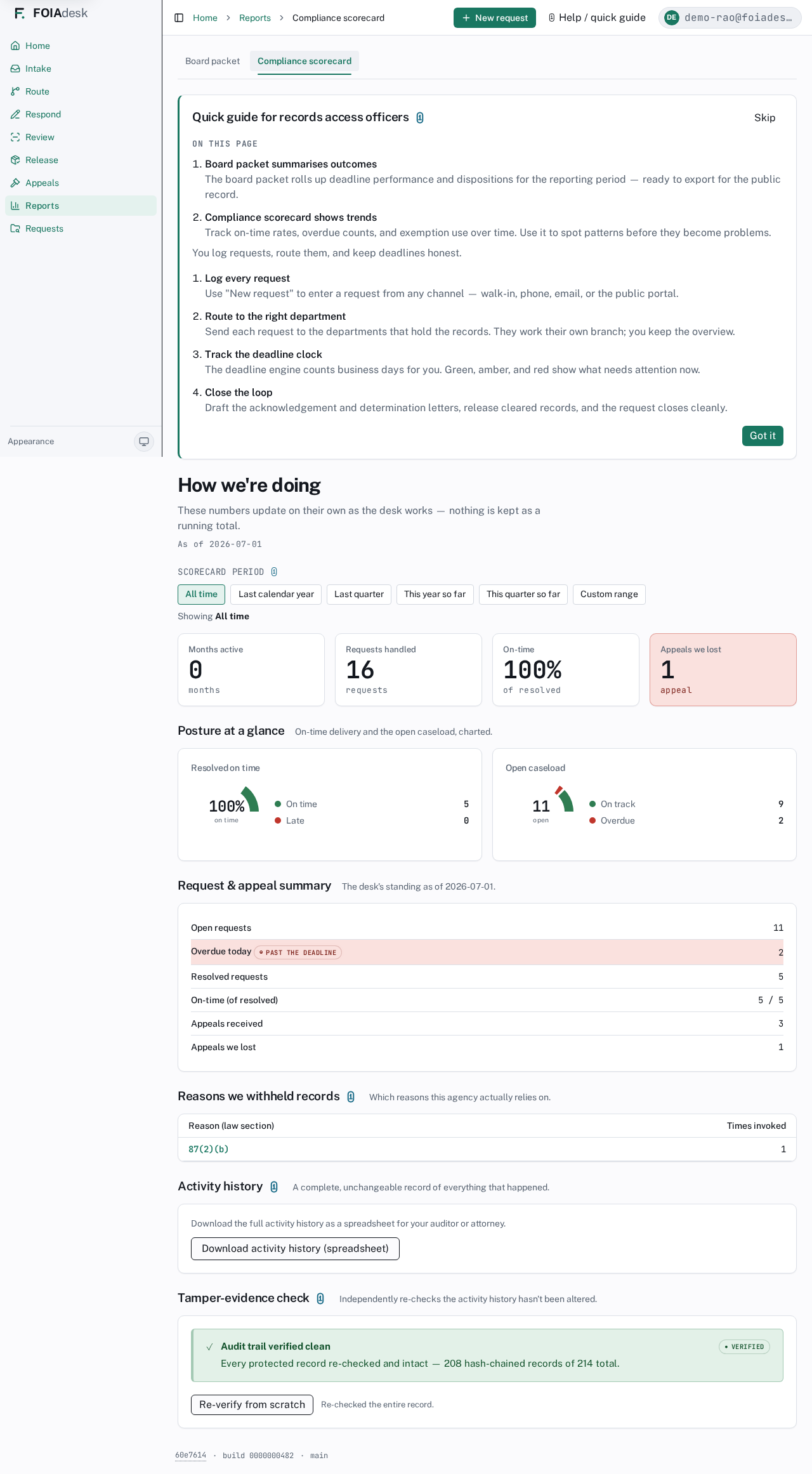Click the On-time 100% card

pos(566,669)
